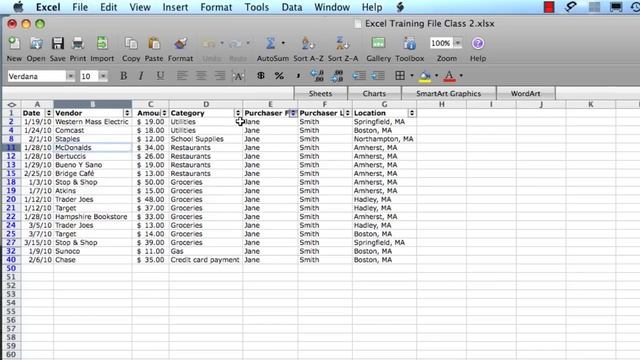Select column D header
The height and width of the screenshot is (360, 640).
pos(206,104)
